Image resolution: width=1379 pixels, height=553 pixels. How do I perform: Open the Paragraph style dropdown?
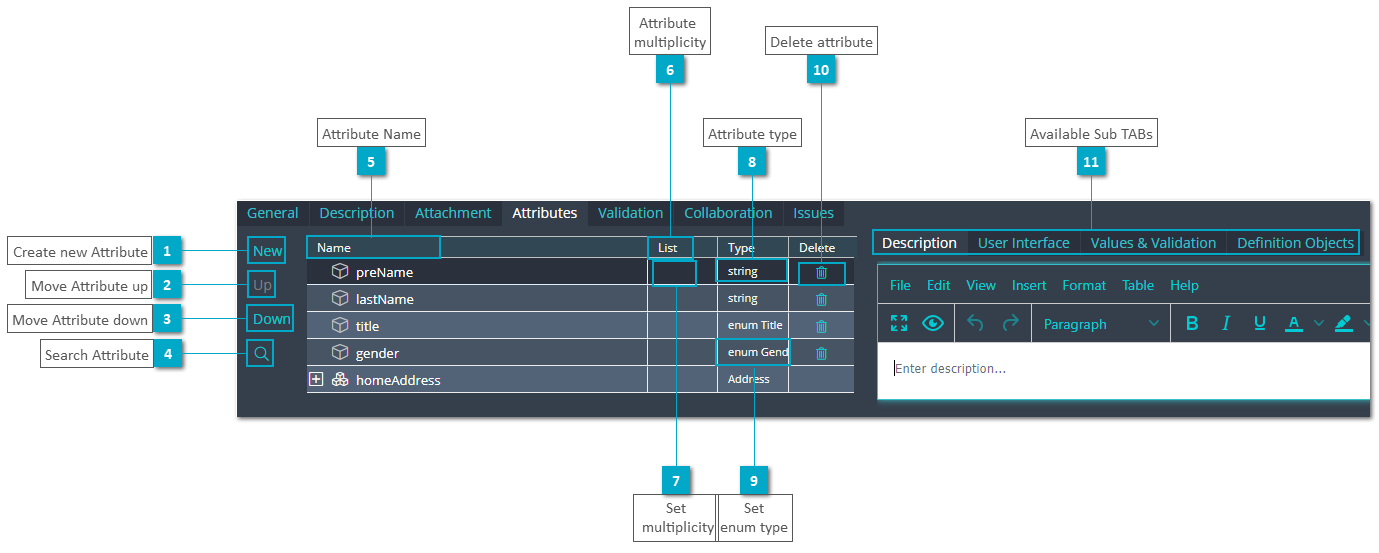[1100, 324]
